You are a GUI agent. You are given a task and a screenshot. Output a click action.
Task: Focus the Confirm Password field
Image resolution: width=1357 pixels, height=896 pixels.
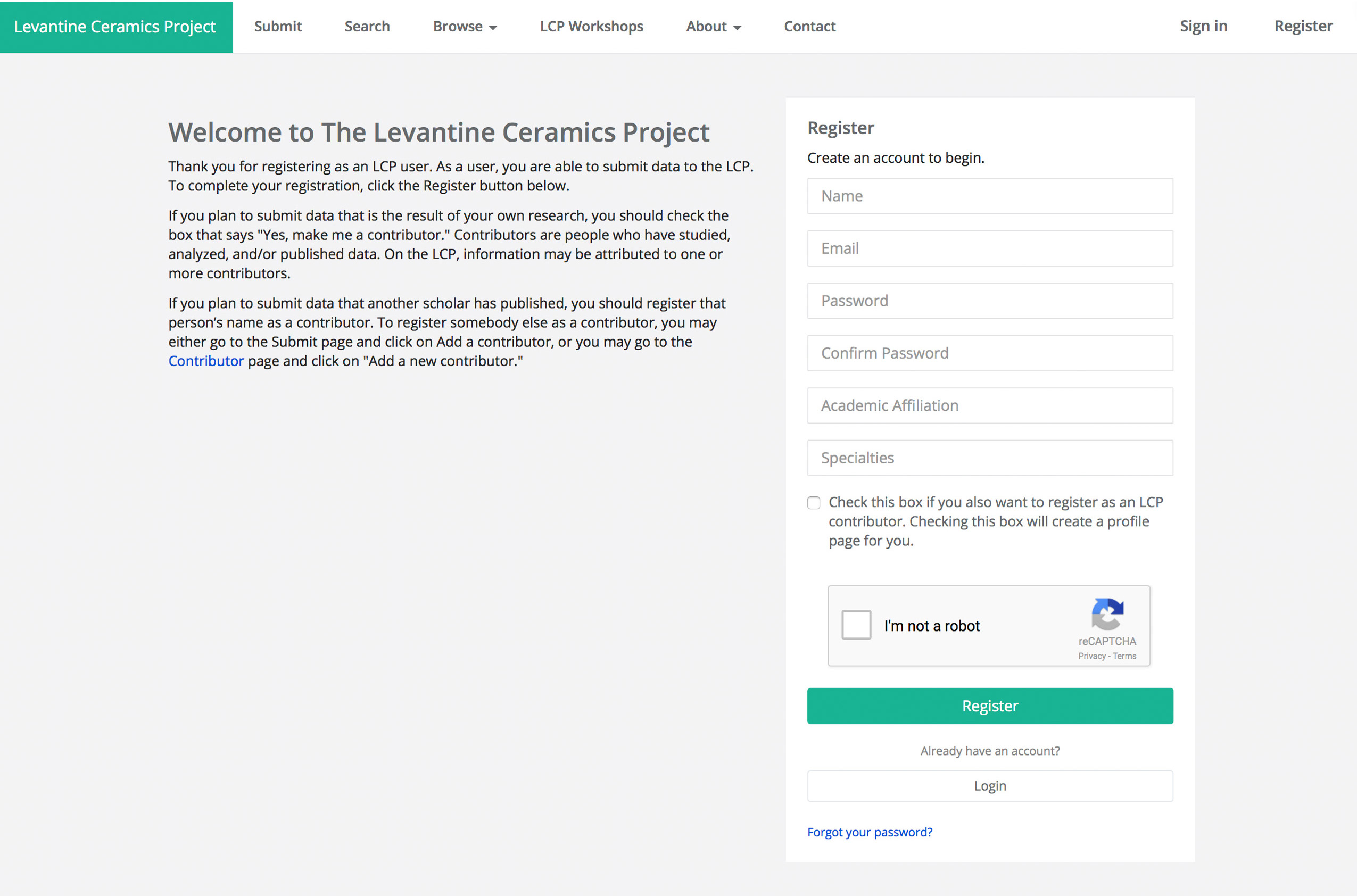(990, 353)
